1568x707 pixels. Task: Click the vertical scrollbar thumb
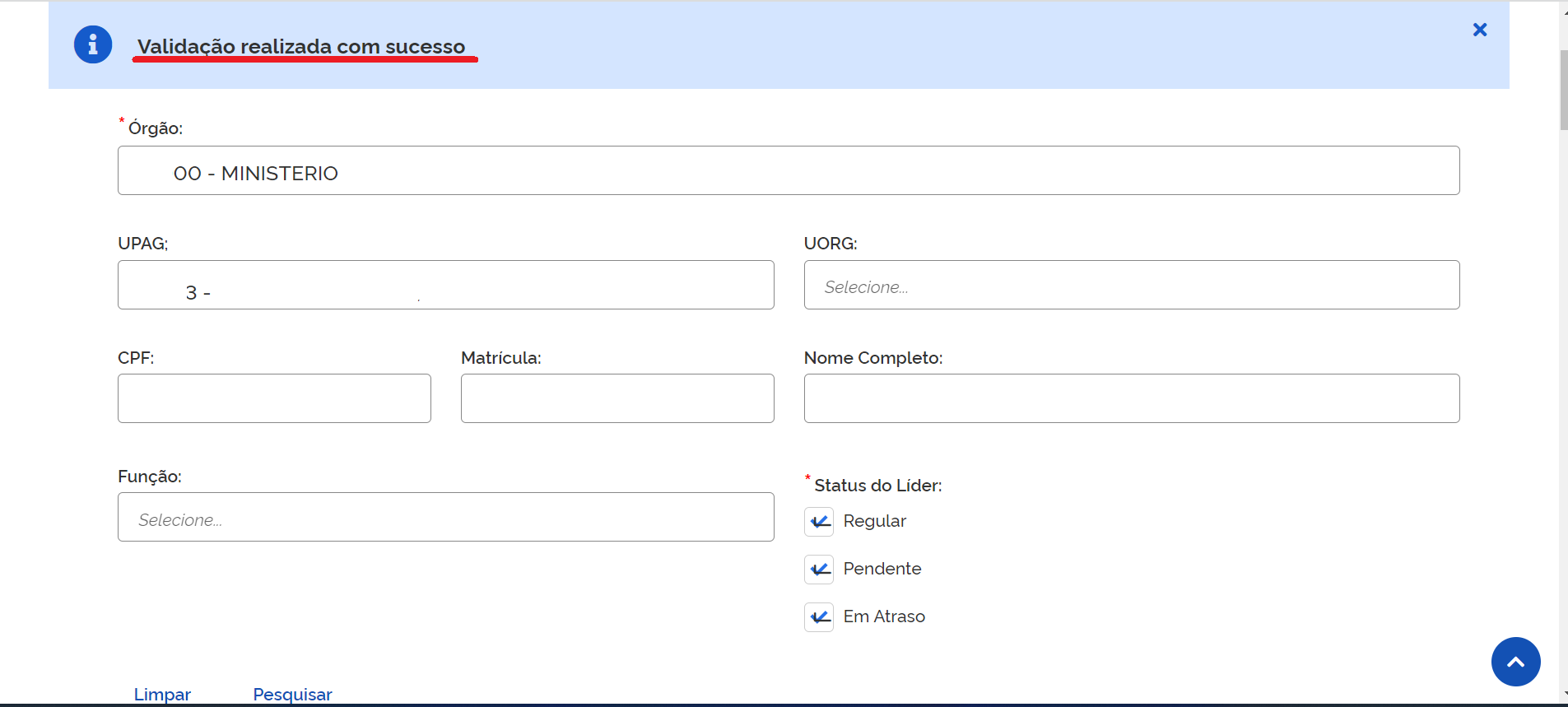1563,91
